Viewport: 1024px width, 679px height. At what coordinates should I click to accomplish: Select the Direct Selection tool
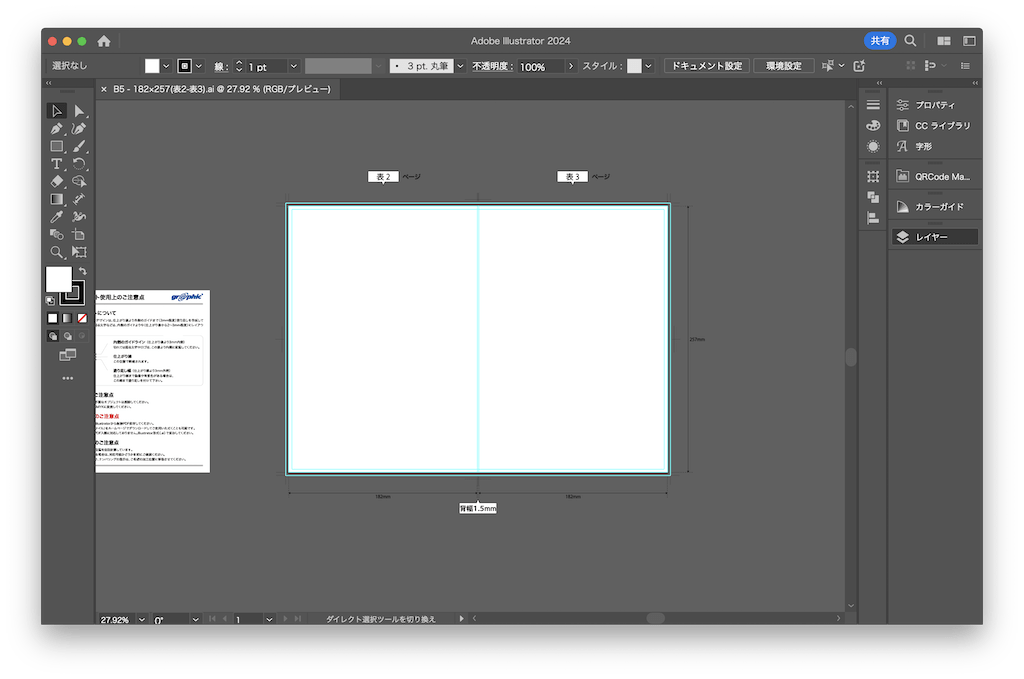pyautogui.click(x=79, y=111)
